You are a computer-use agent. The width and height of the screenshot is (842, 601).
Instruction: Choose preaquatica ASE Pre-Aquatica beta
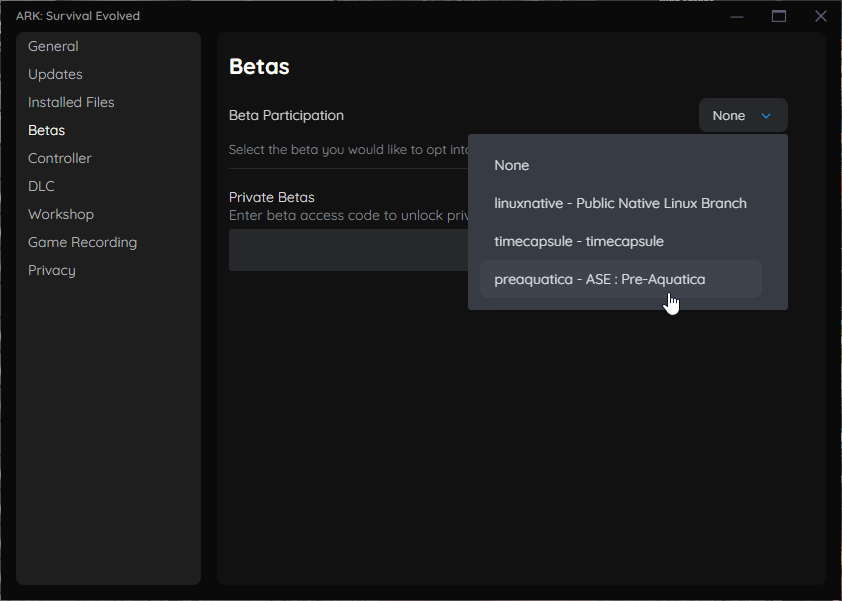coord(621,279)
